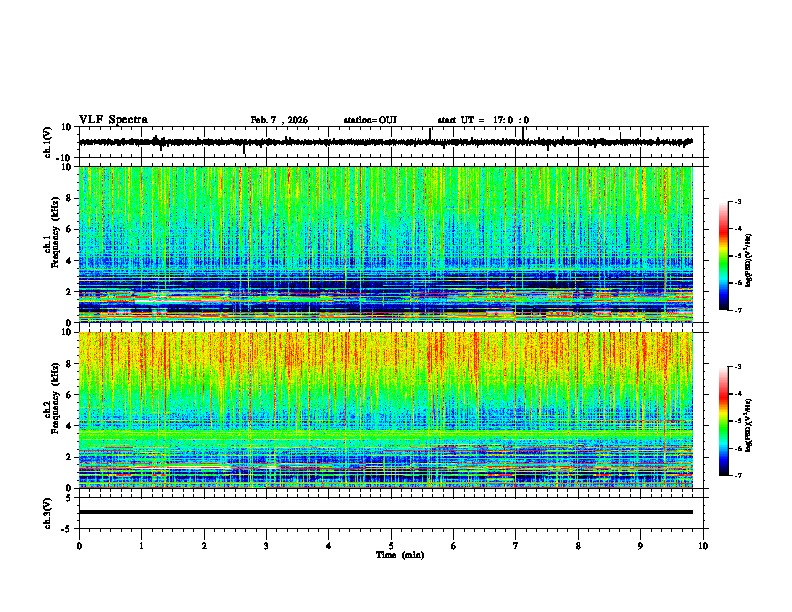
Task: Click the time axis tick label "5"
Action: point(391,546)
